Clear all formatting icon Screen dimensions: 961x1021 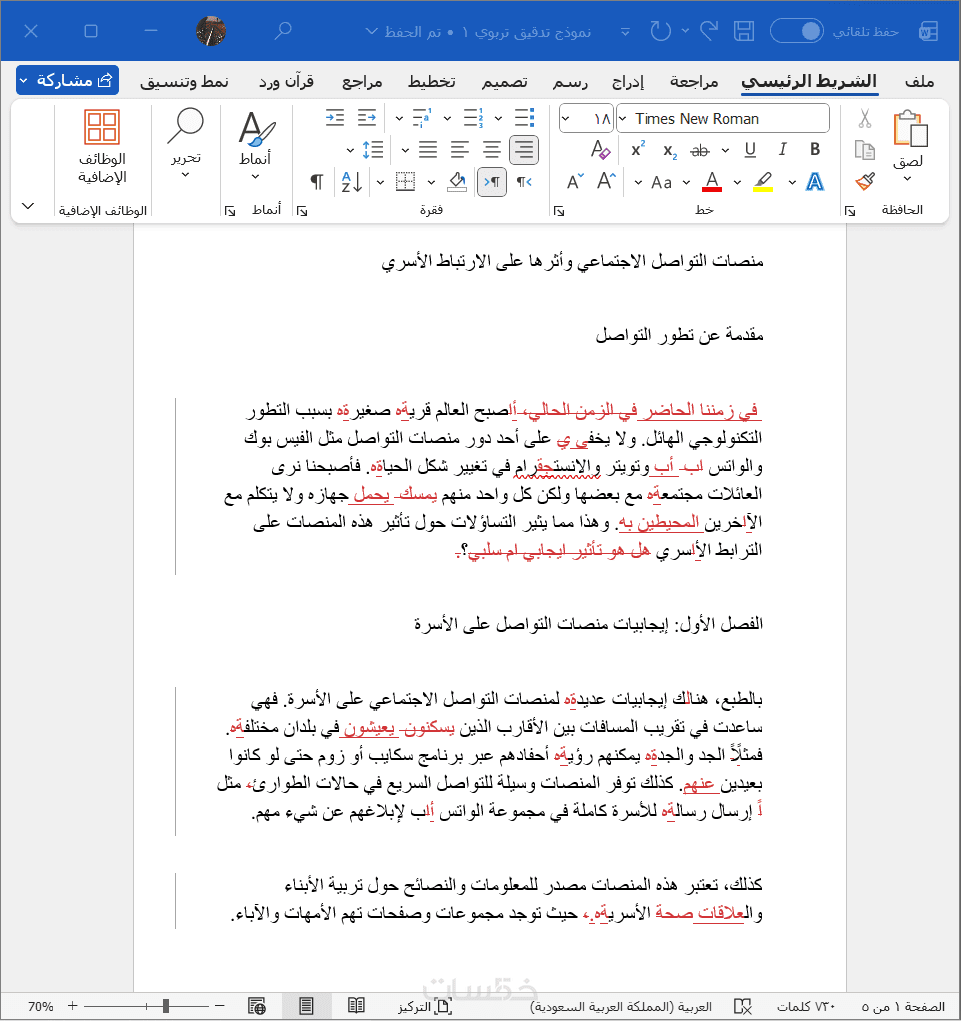(x=600, y=150)
